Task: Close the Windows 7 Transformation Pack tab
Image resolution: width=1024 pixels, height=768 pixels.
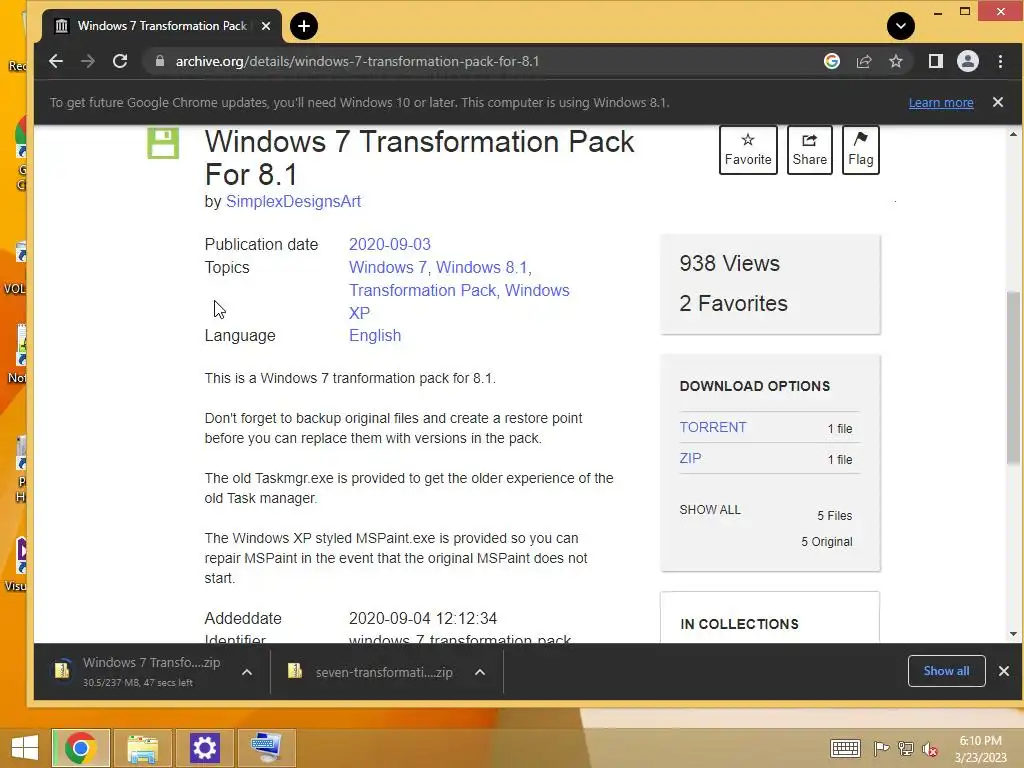Action: pyautogui.click(x=266, y=26)
